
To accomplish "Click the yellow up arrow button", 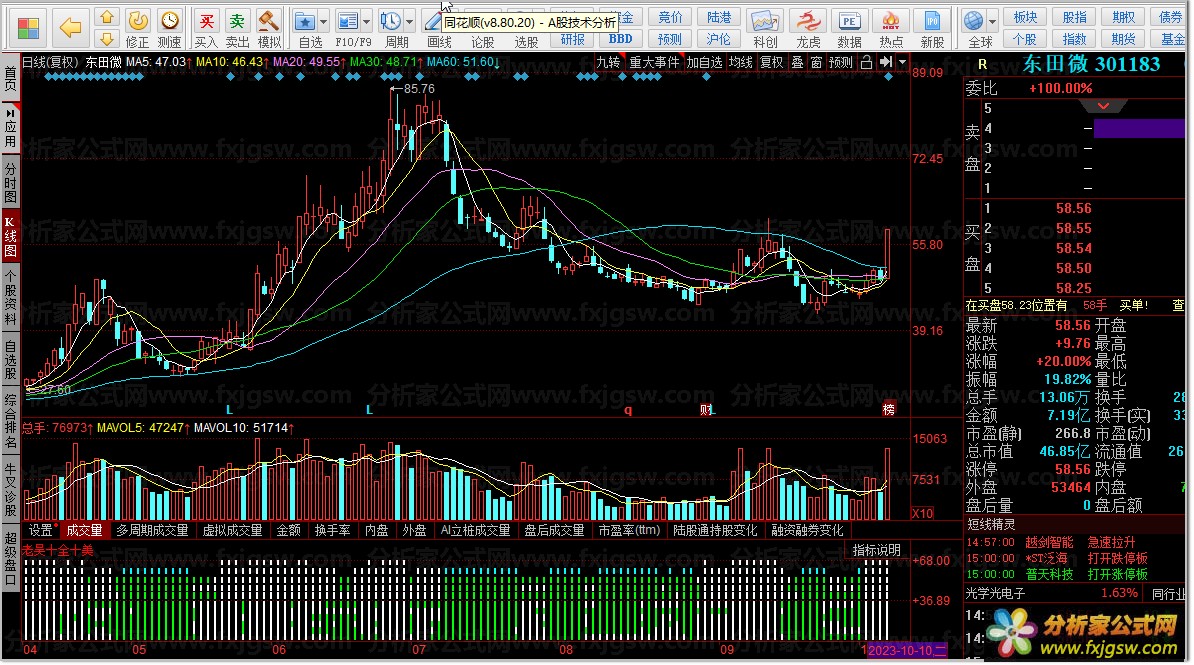I will (x=107, y=17).
